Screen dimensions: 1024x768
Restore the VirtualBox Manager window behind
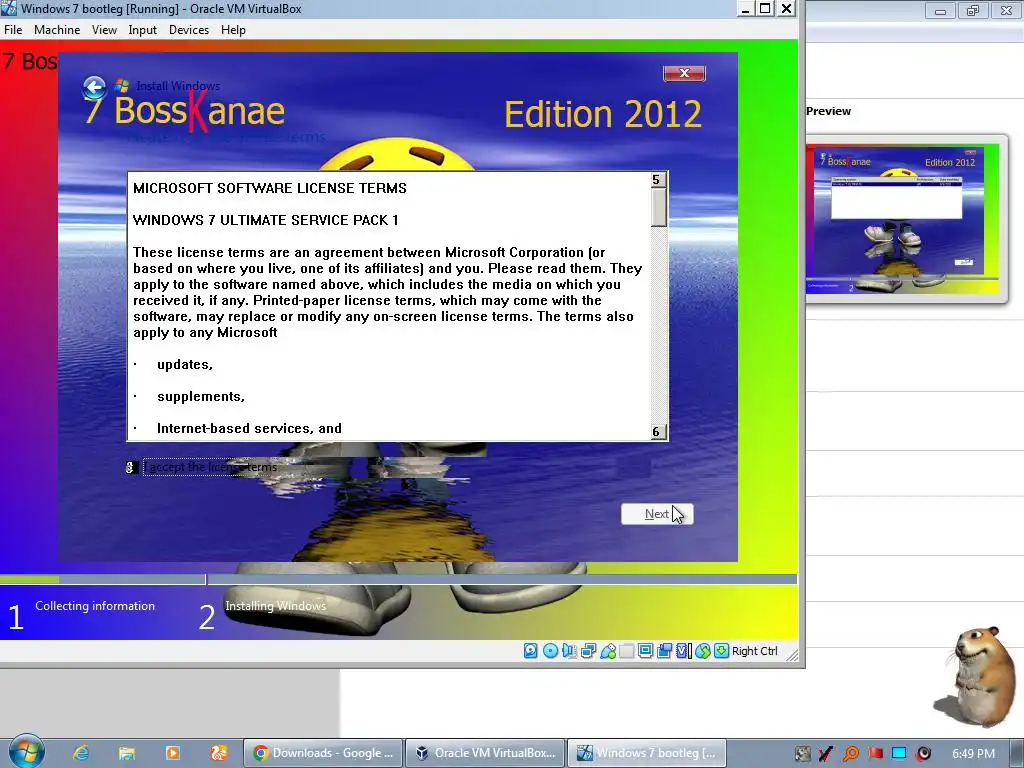[x=973, y=10]
